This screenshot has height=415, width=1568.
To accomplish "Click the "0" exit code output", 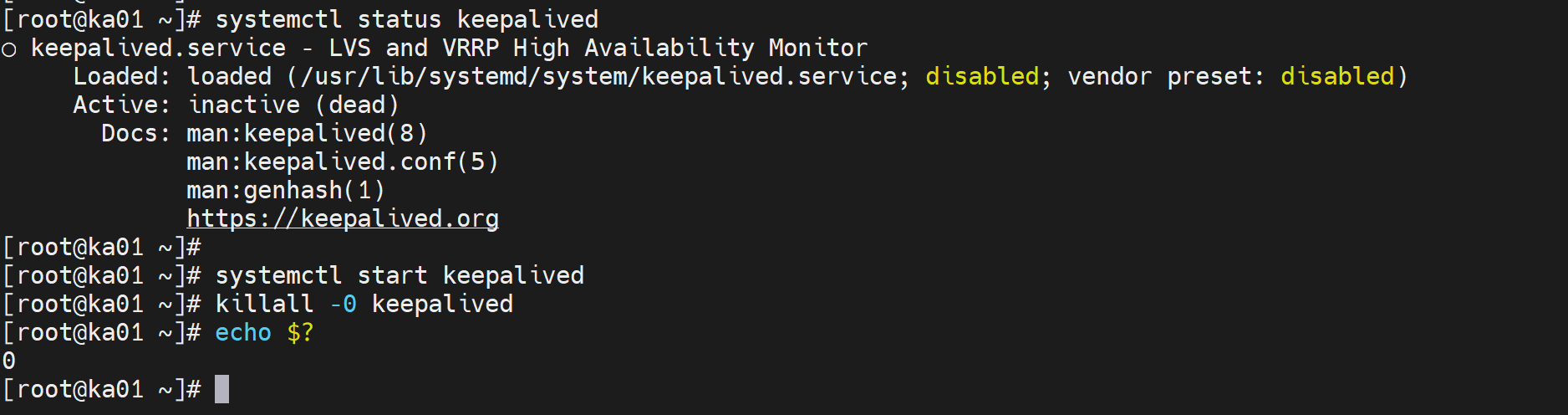I will click(9, 361).
